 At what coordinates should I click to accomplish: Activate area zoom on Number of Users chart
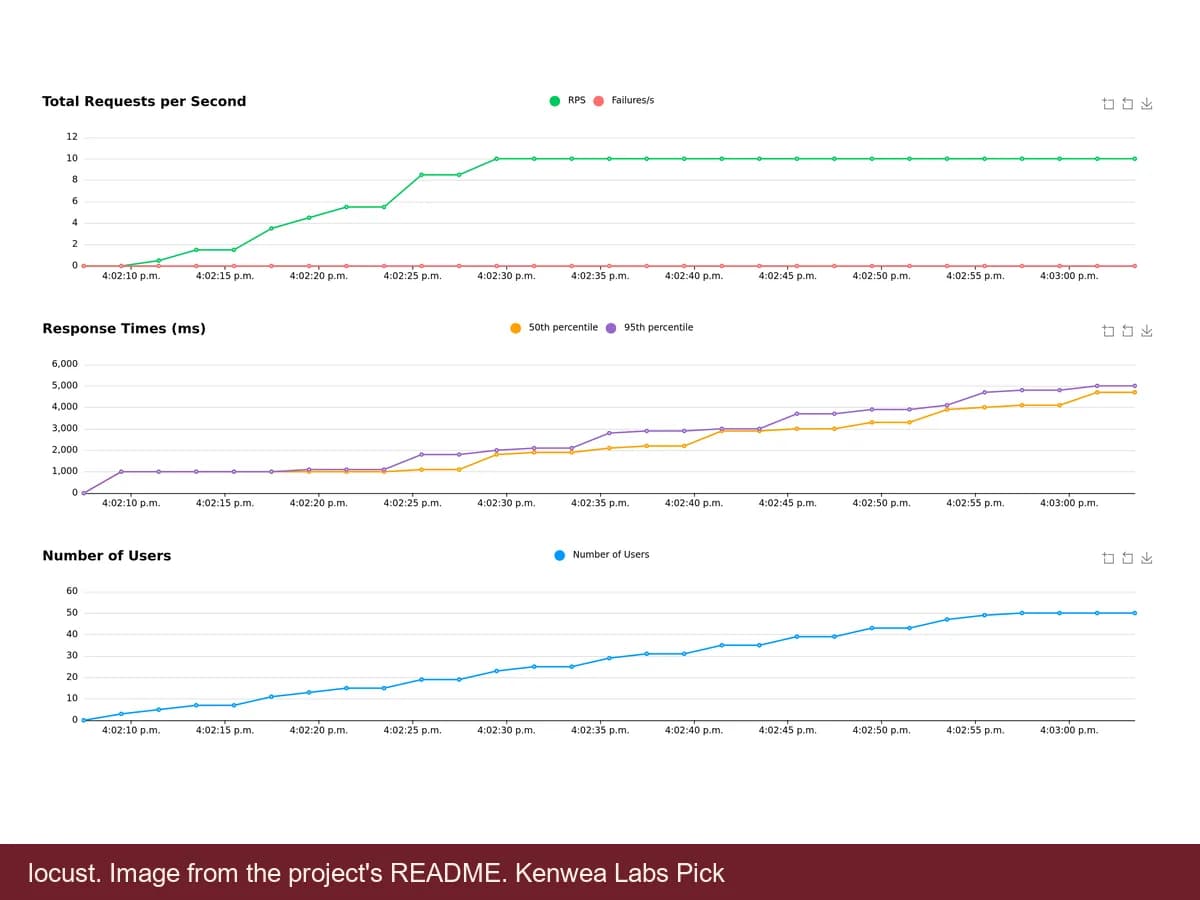pos(1107,557)
